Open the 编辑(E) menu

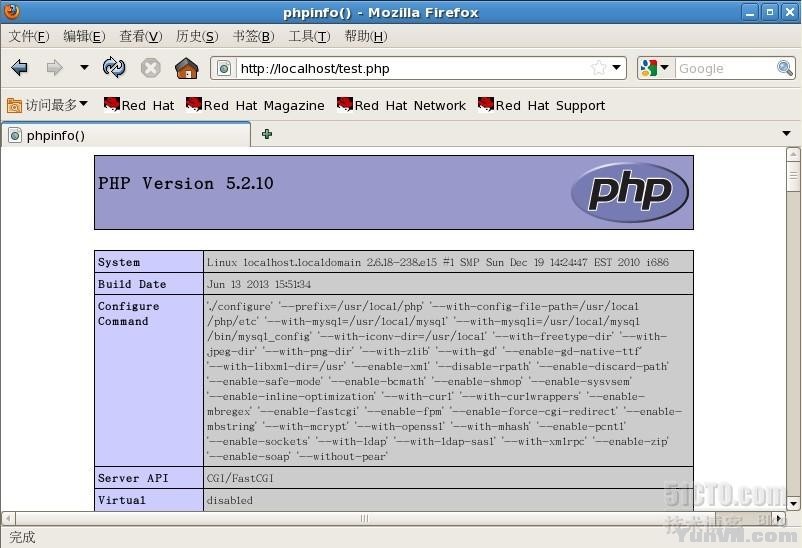click(84, 36)
